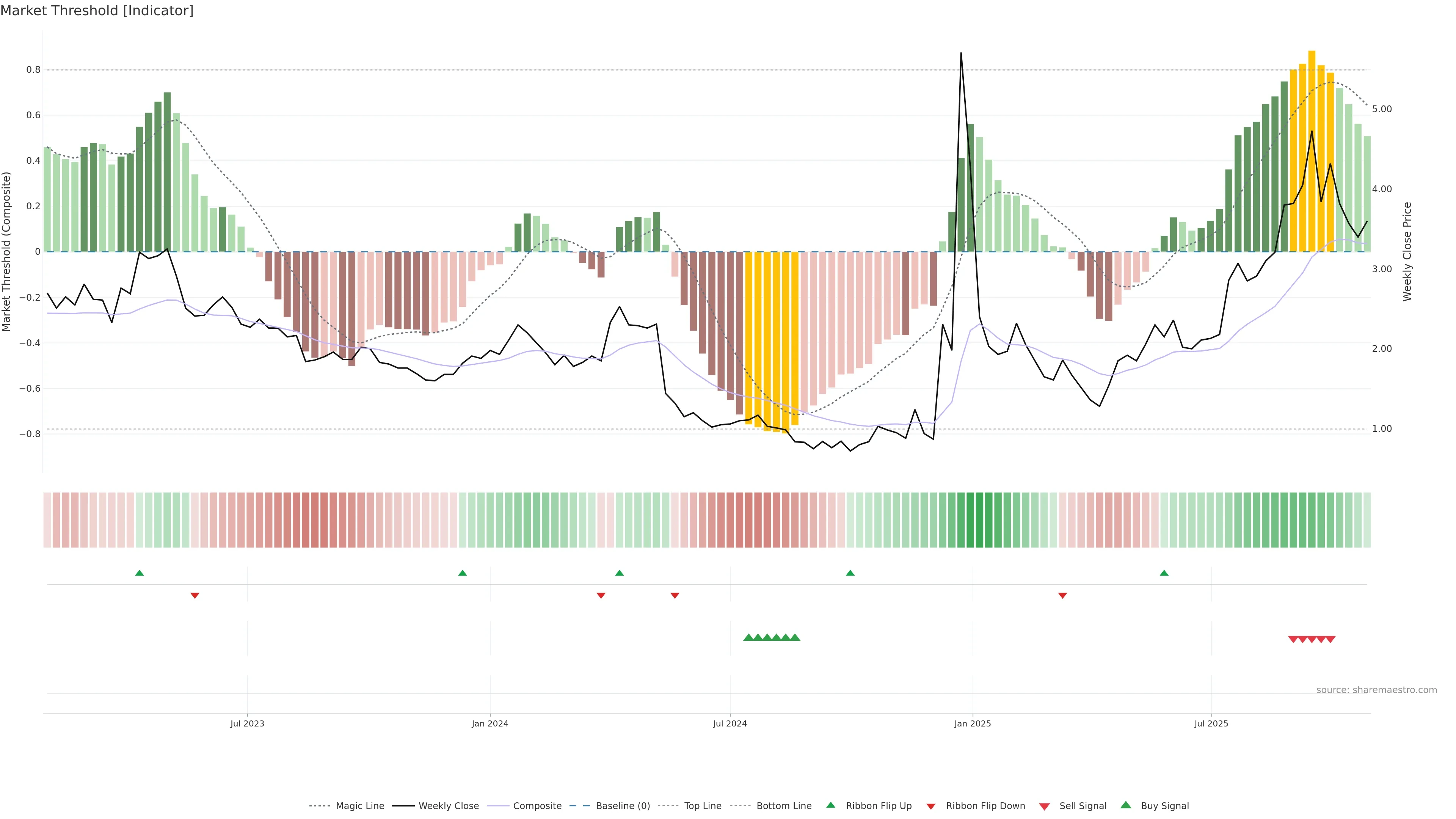This screenshot has height=819, width=1456.
Task: Click first green ribbon flip up marker
Action: pos(140,573)
